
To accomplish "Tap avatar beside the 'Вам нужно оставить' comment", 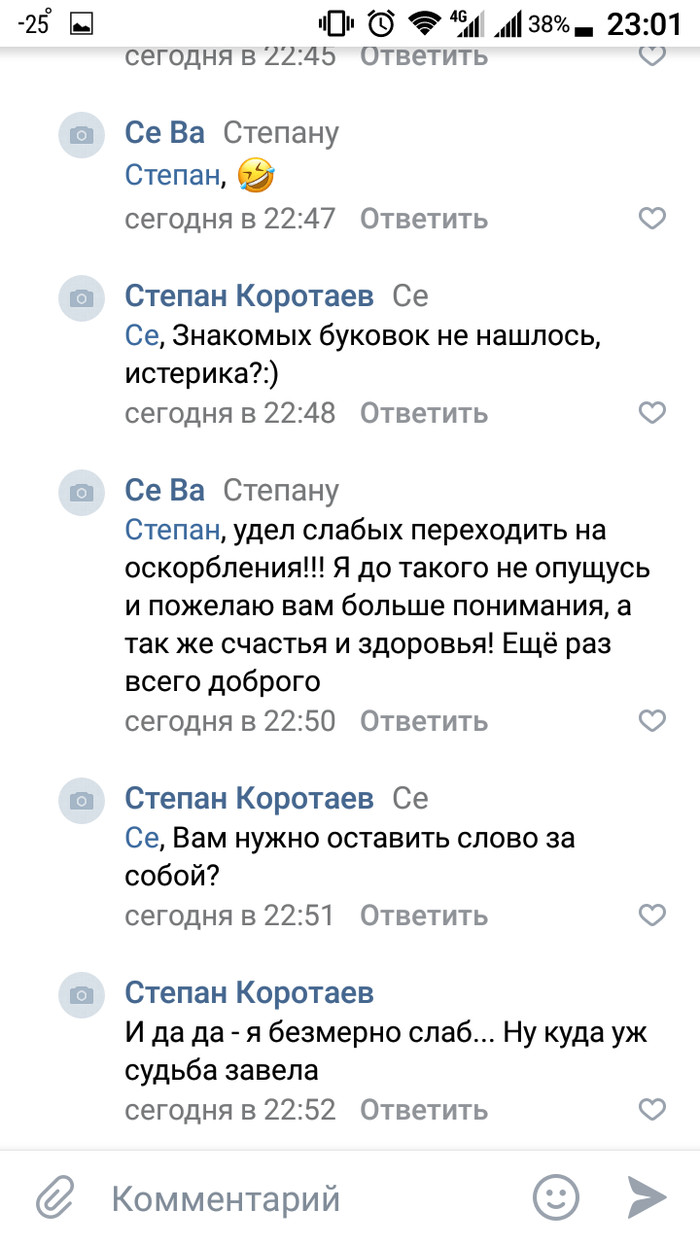I will coord(82,800).
